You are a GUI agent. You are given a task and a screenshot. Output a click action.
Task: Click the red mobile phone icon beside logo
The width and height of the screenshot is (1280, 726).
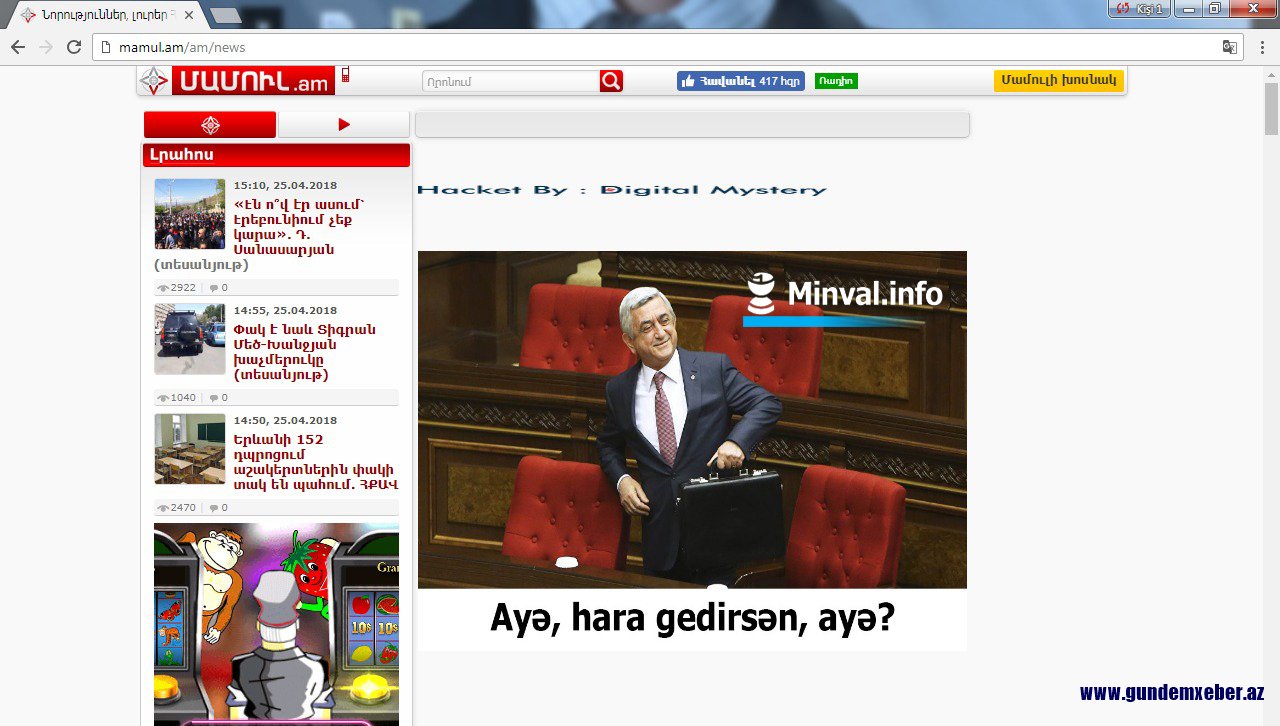point(345,75)
